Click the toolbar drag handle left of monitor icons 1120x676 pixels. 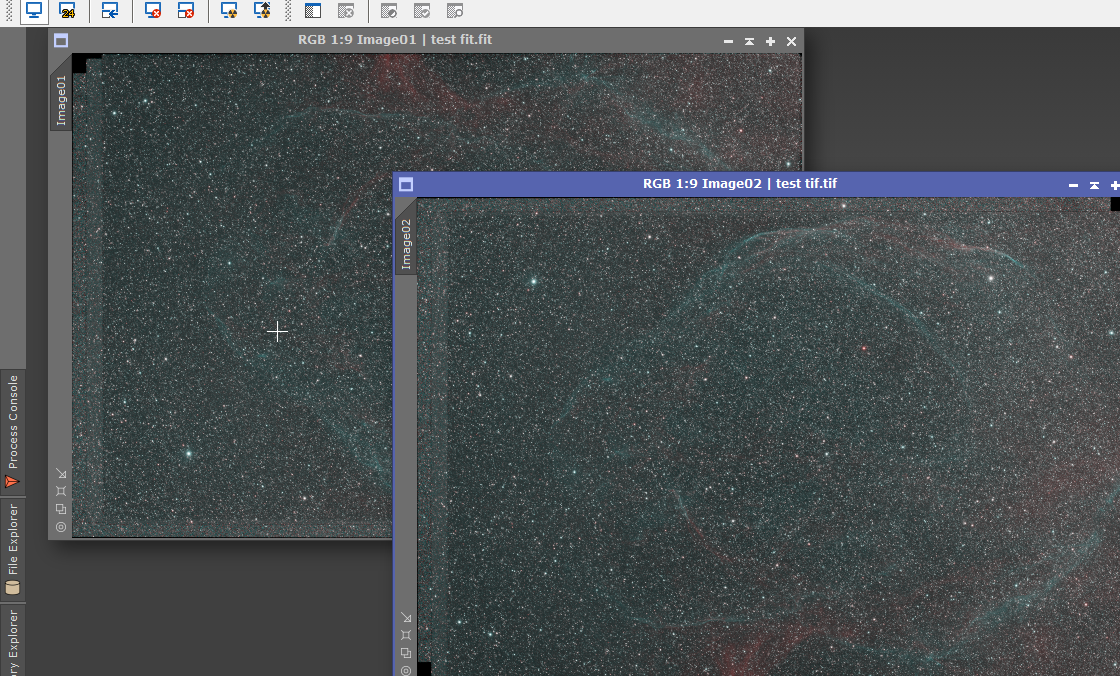tap(9, 11)
